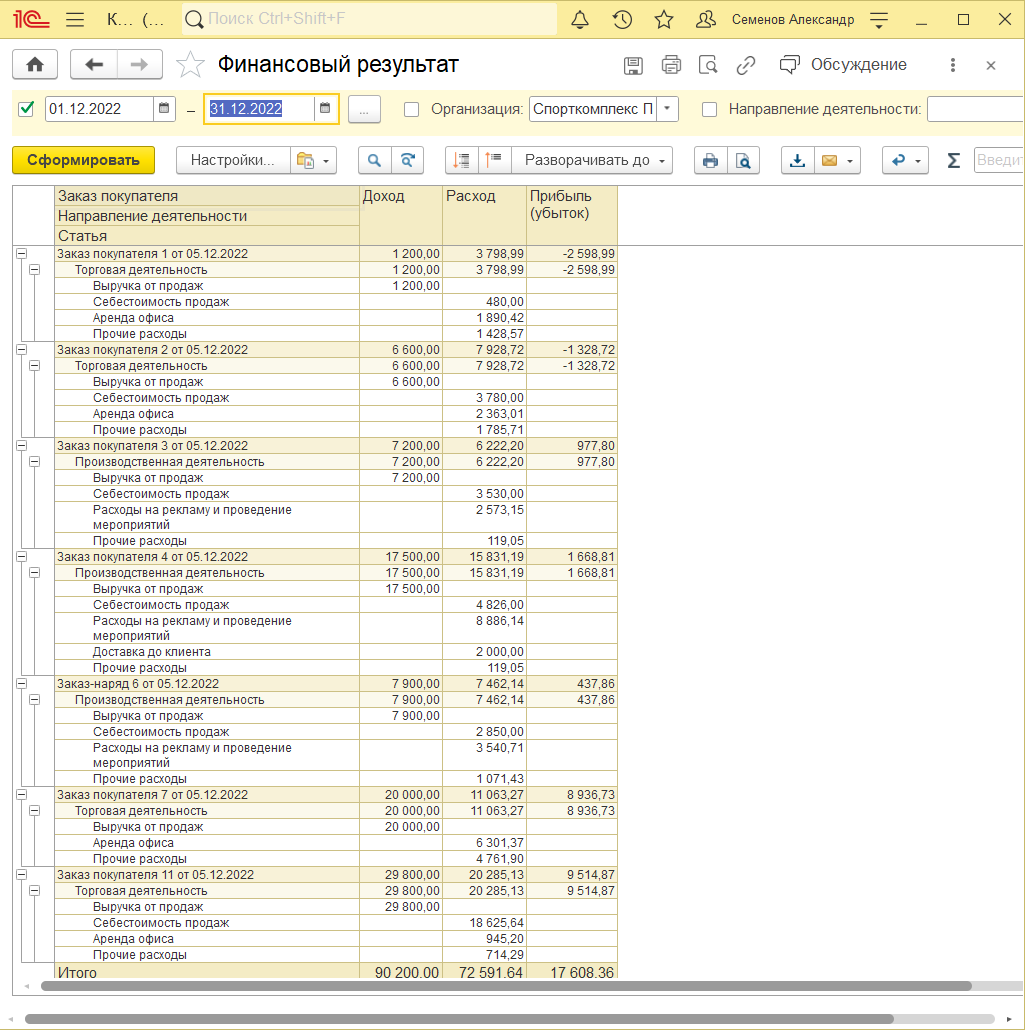The height and width of the screenshot is (1030, 1025).
Task: Save report with diskette icon
Action: coord(633,65)
